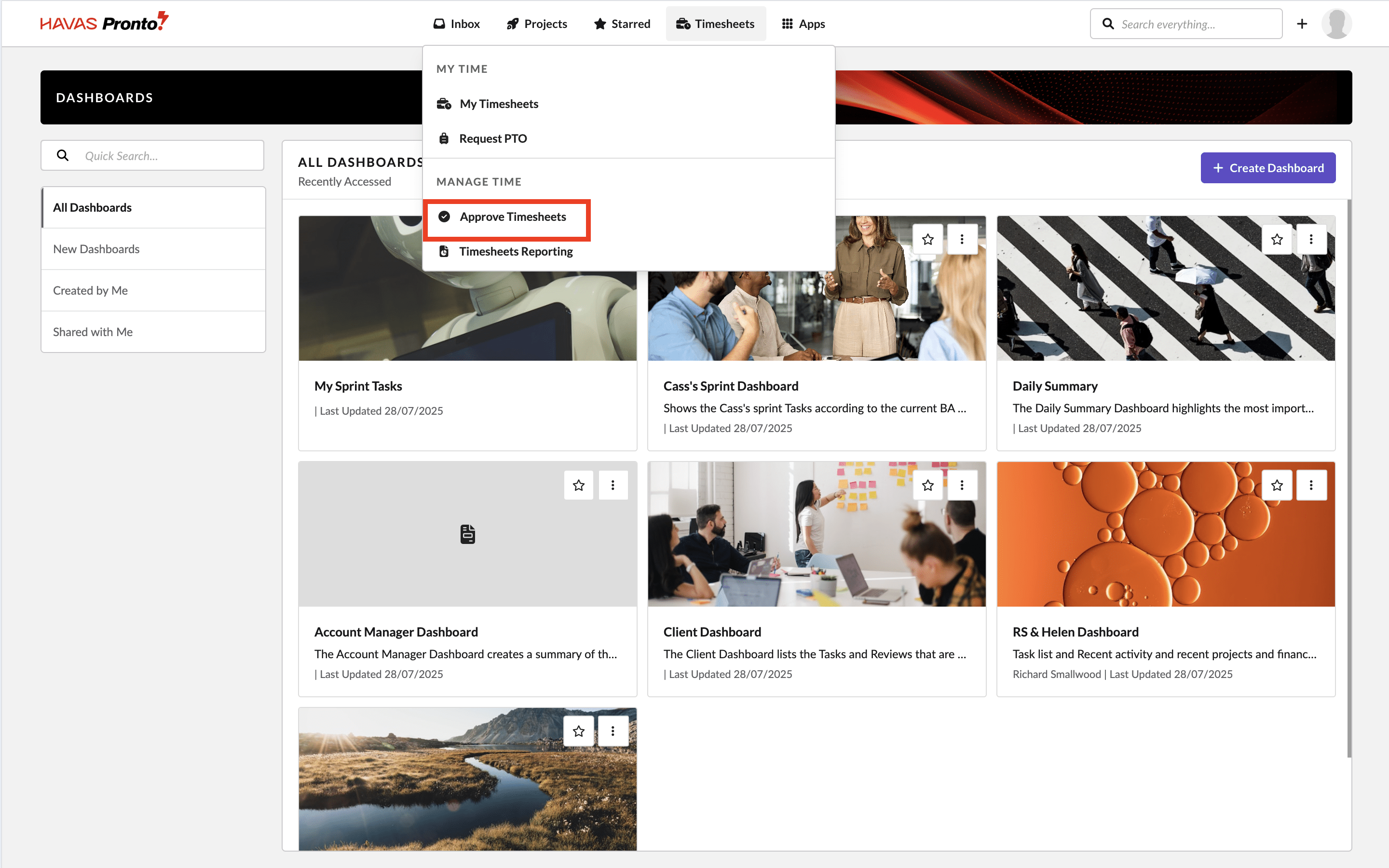The width and height of the screenshot is (1389, 868).
Task: Open RS & Helen Dashboard title link
Action: coord(1075,632)
